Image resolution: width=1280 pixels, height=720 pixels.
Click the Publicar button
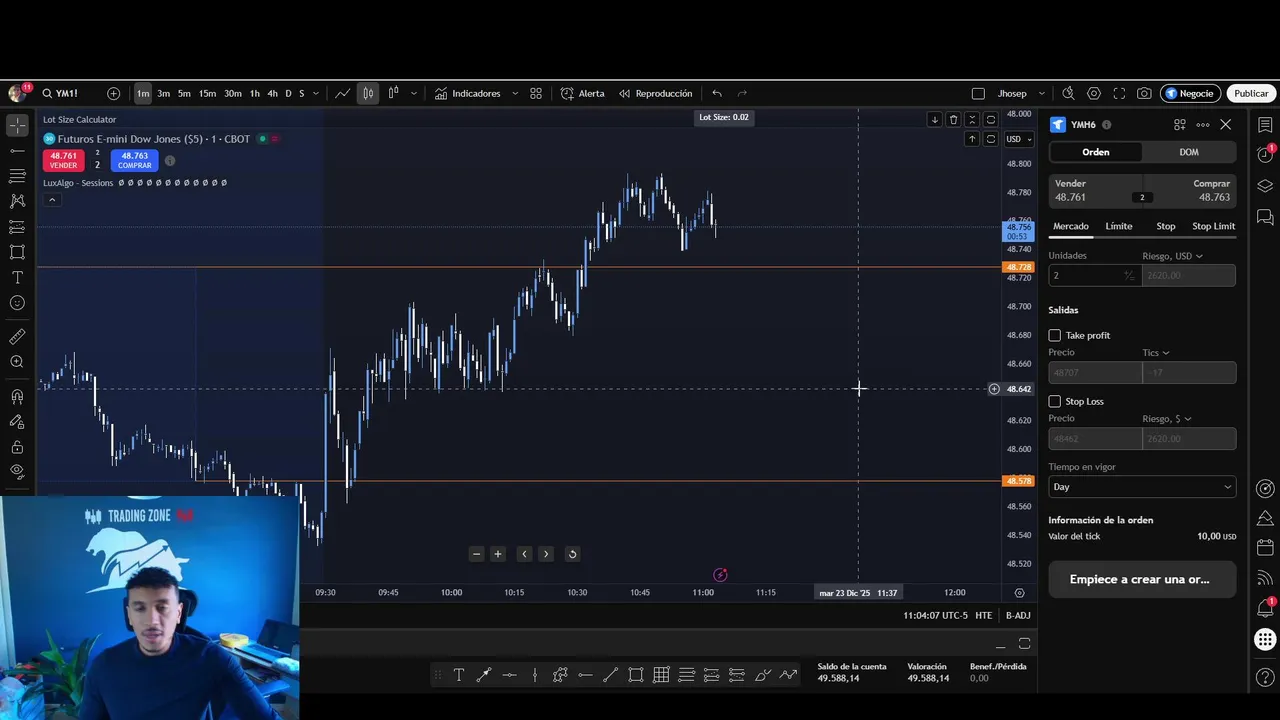(1251, 93)
